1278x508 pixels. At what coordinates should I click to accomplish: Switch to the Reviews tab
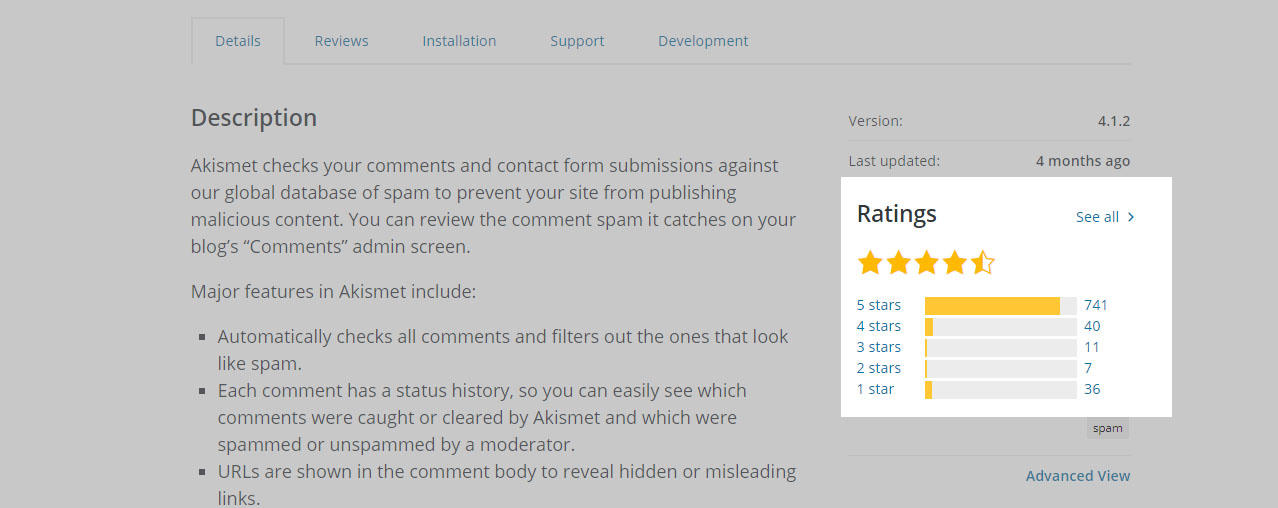341,41
